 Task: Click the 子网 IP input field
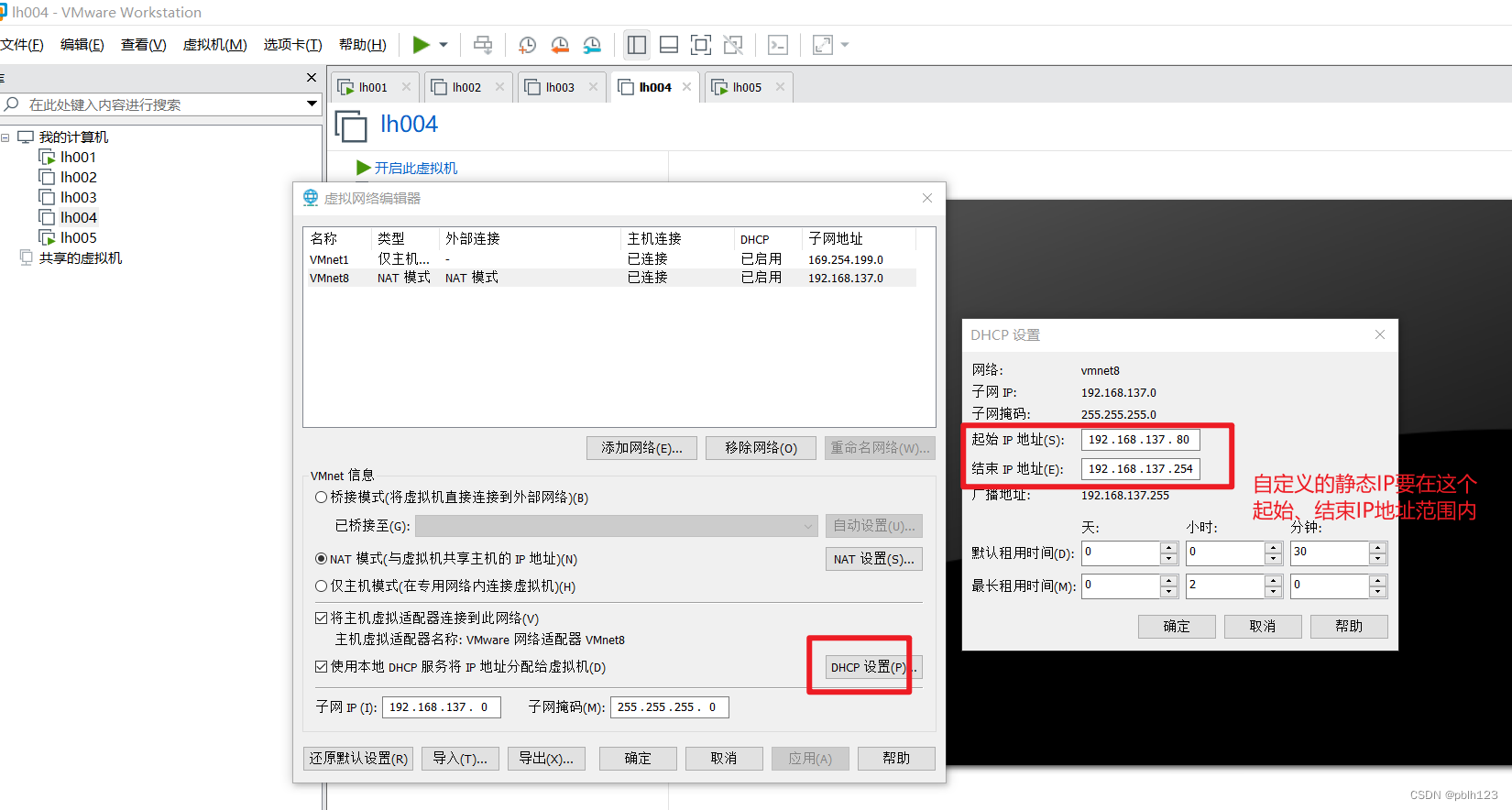442,707
